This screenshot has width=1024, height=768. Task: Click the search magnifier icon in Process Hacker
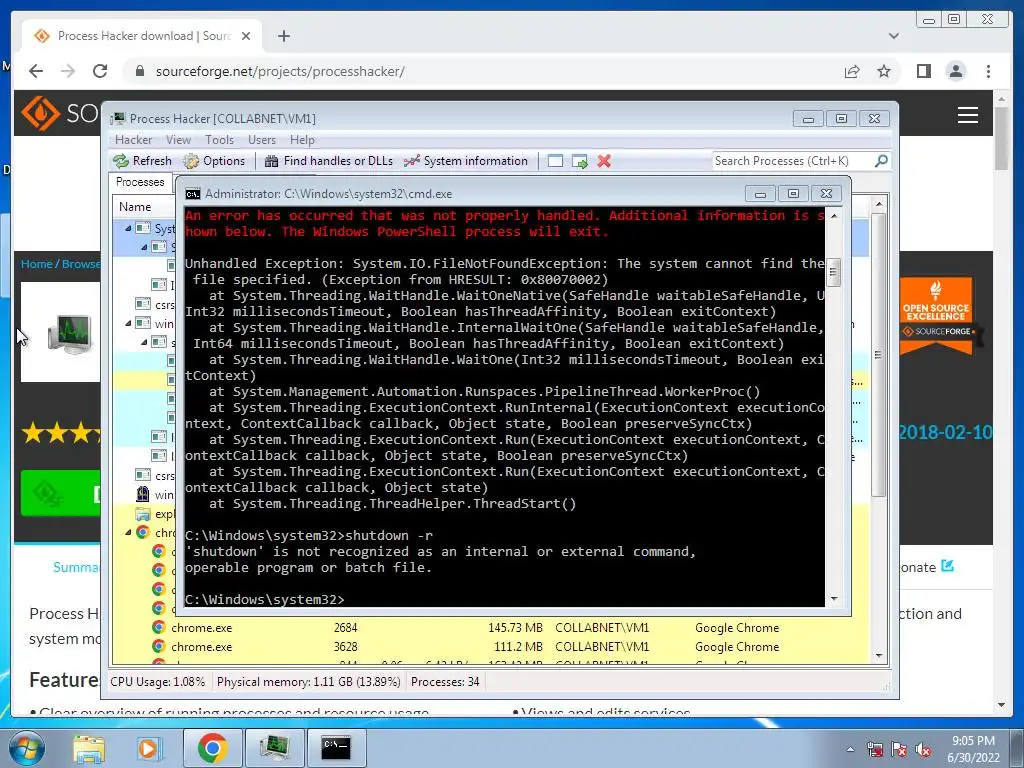881,161
